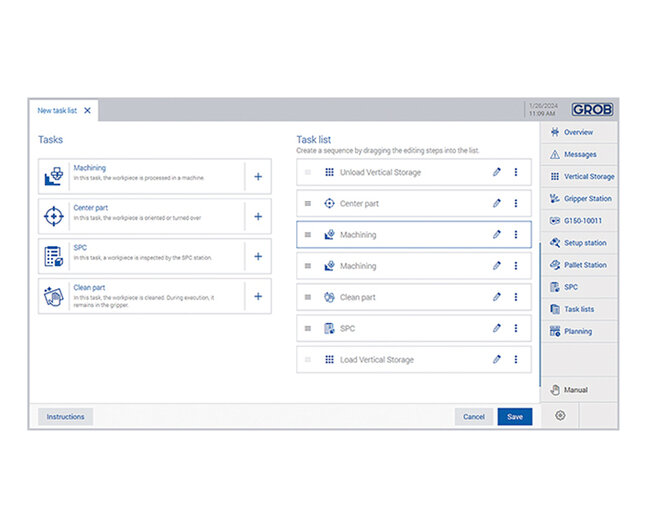Click the Save button
This screenshot has width=645, height=527.
click(x=515, y=417)
